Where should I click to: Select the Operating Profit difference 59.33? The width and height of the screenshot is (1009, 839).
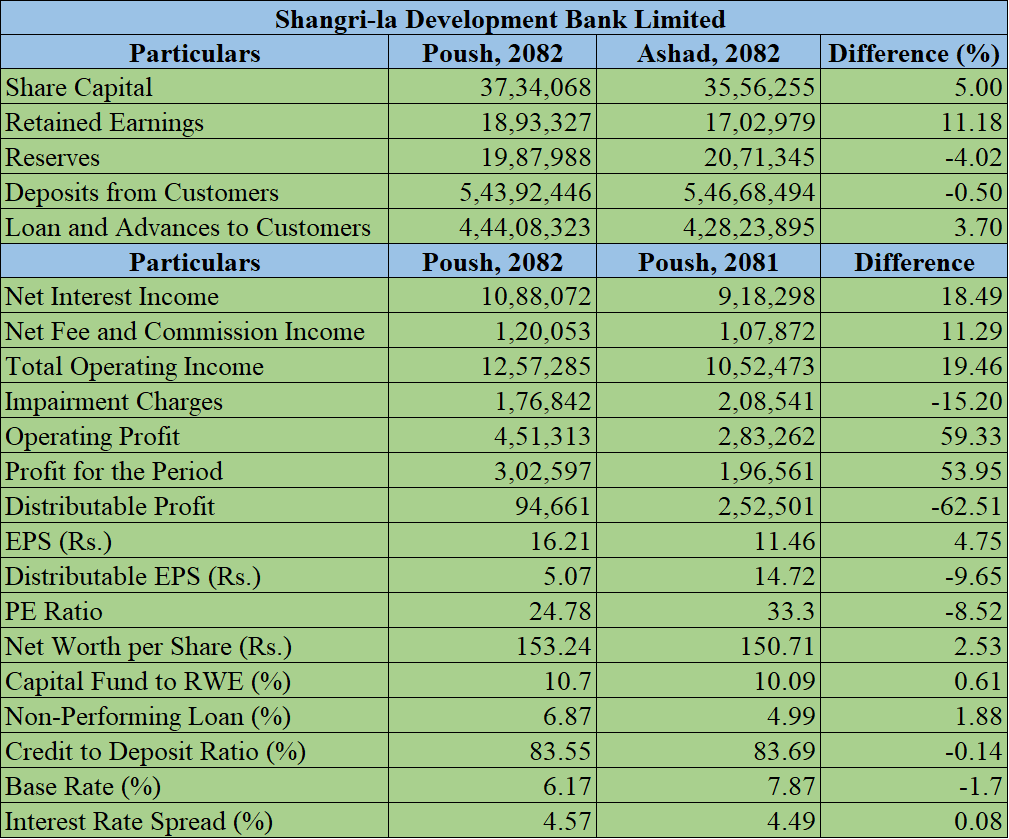pos(971,437)
